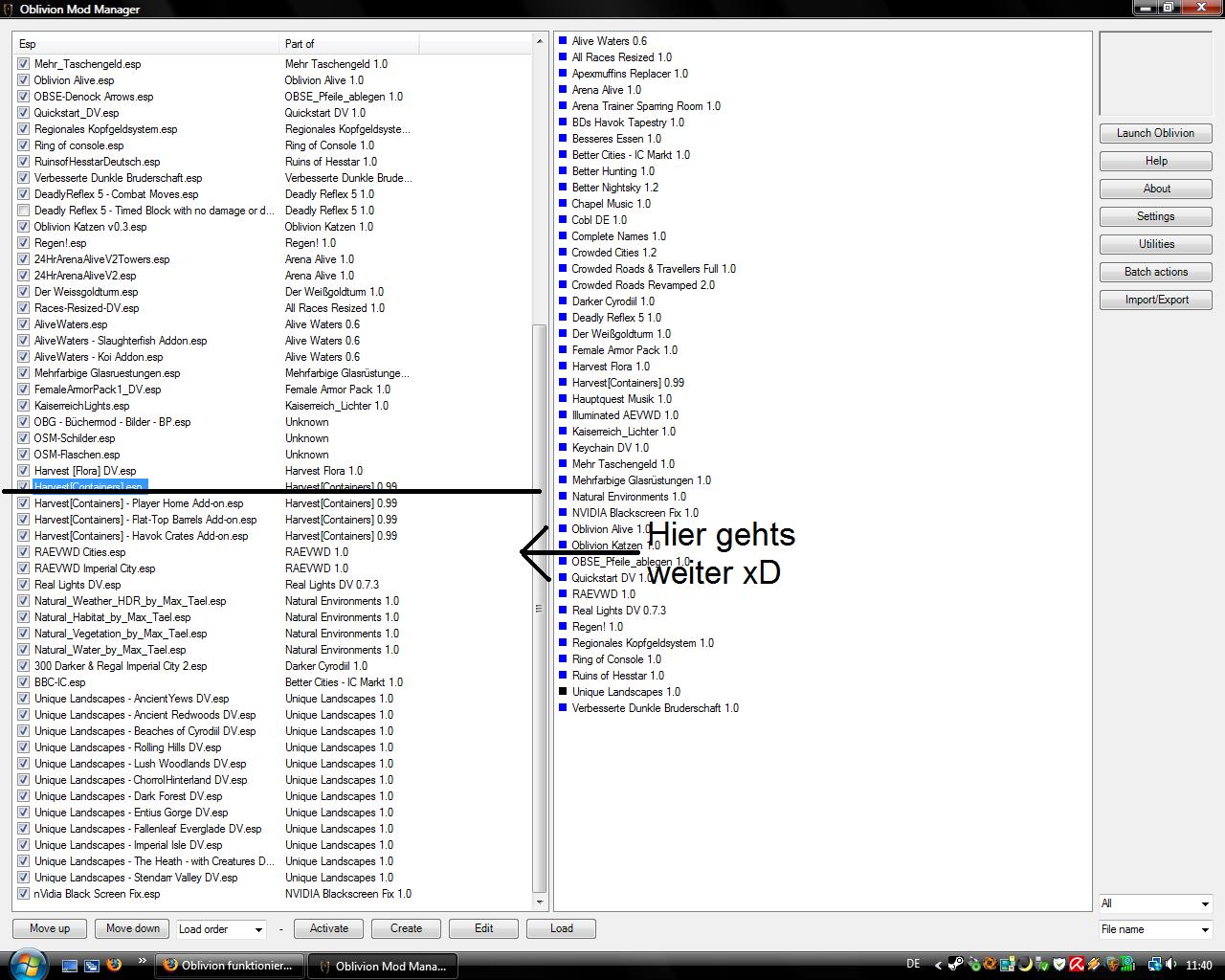Image resolution: width=1225 pixels, height=980 pixels.
Task: Click the volume speaker tray icon
Action: click(x=1170, y=965)
